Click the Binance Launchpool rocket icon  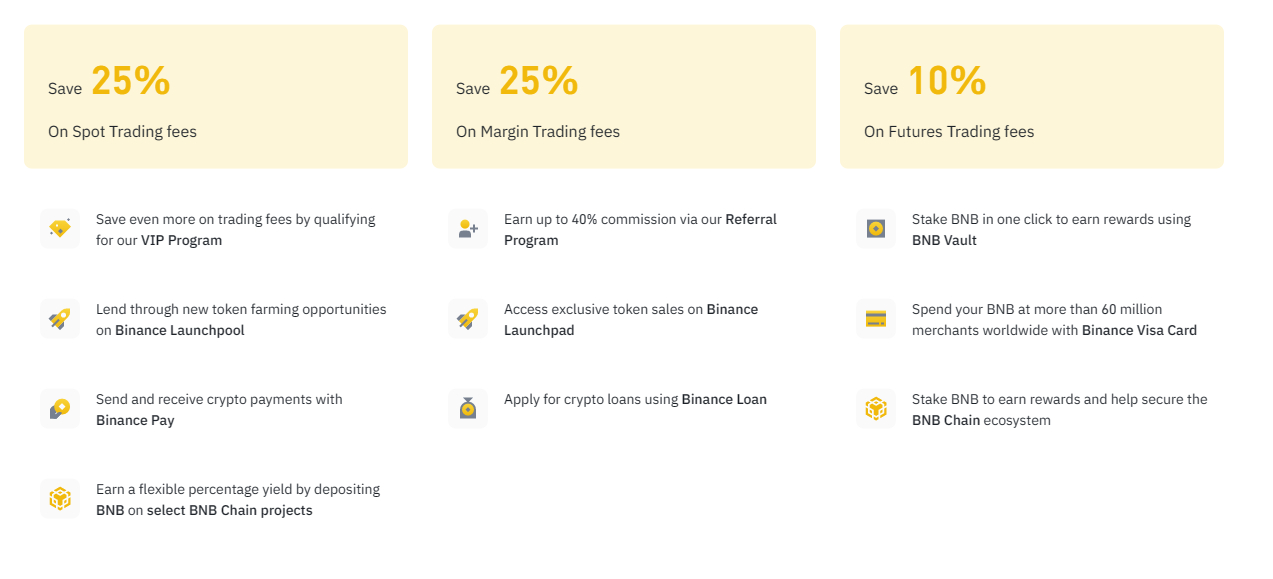tap(60, 319)
